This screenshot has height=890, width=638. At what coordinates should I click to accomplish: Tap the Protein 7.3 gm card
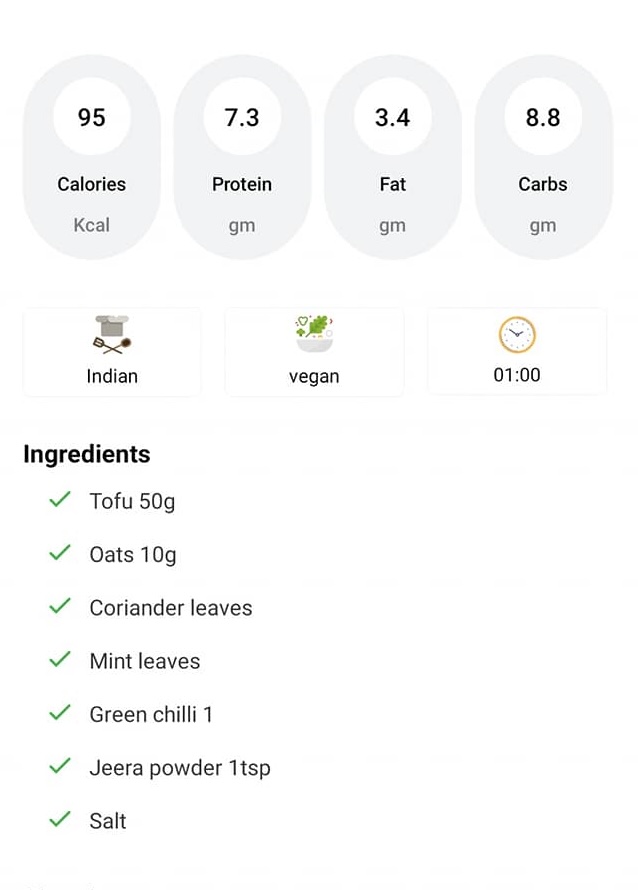[x=242, y=158]
